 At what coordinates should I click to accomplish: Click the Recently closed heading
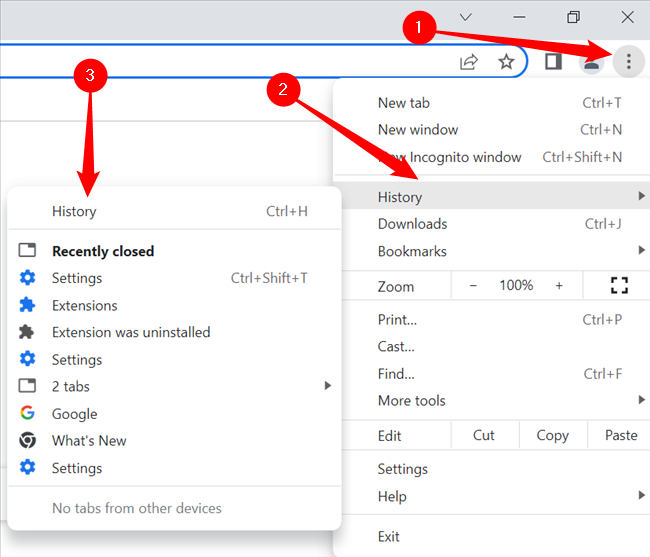point(103,251)
